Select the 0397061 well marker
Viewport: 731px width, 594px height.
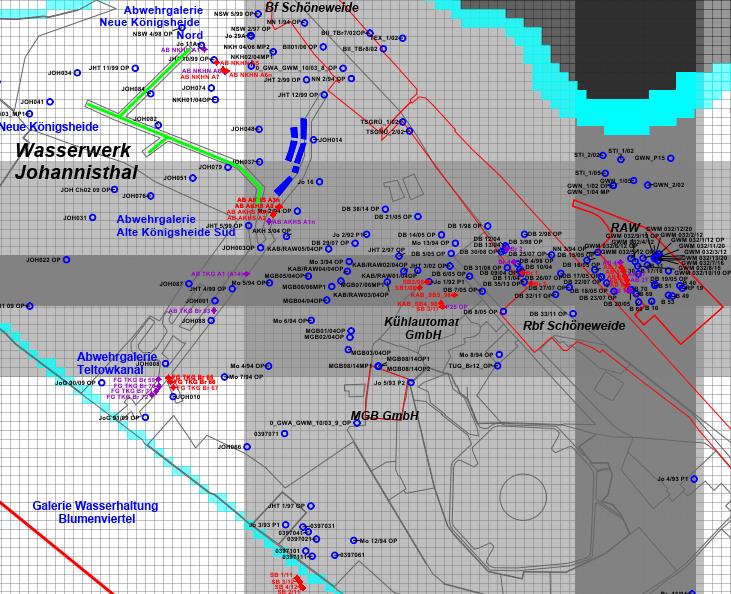click(334, 555)
